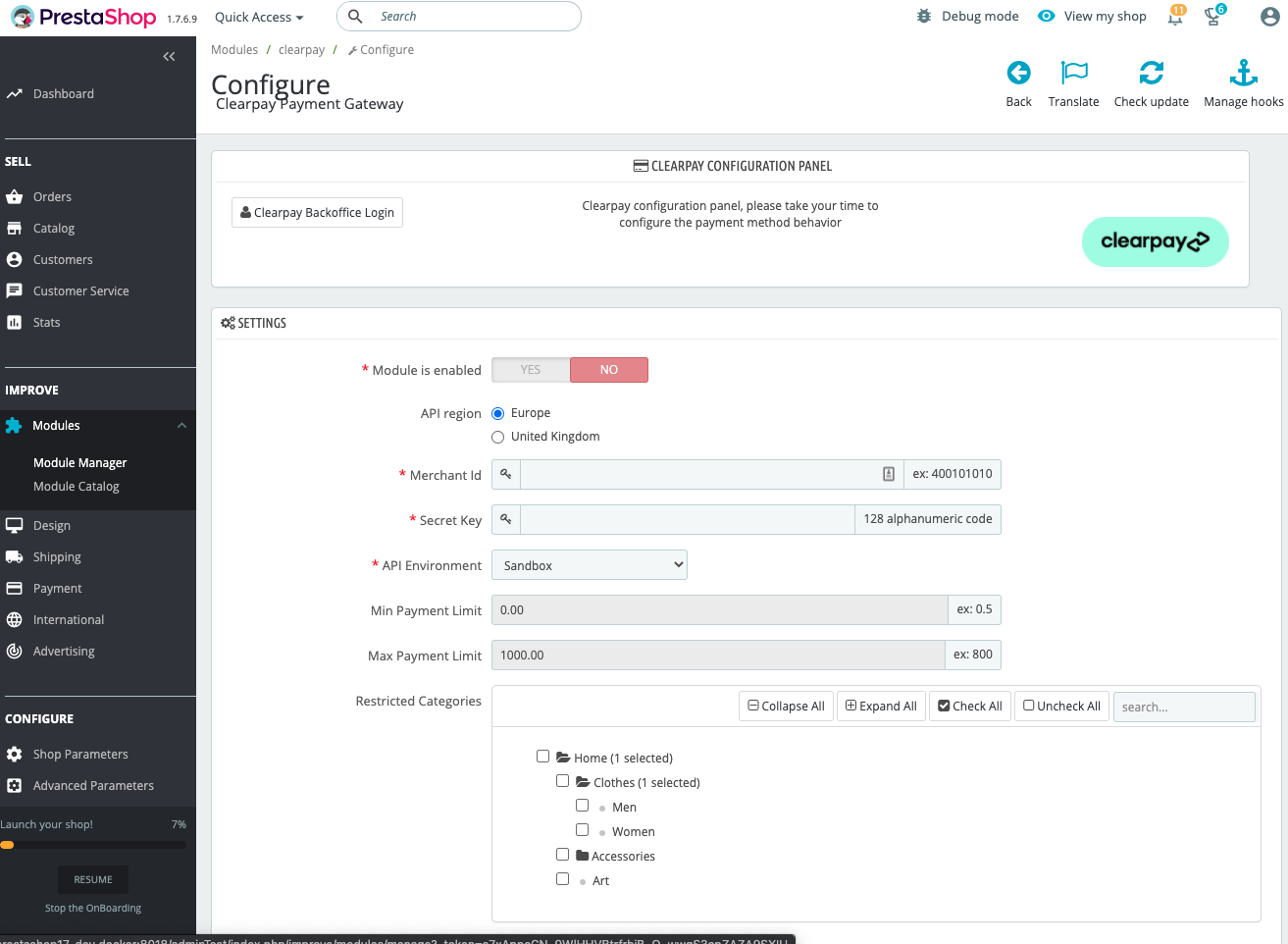Image resolution: width=1288 pixels, height=944 pixels.
Task: Expand the Accessories folder node
Action: click(x=582, y=856)
